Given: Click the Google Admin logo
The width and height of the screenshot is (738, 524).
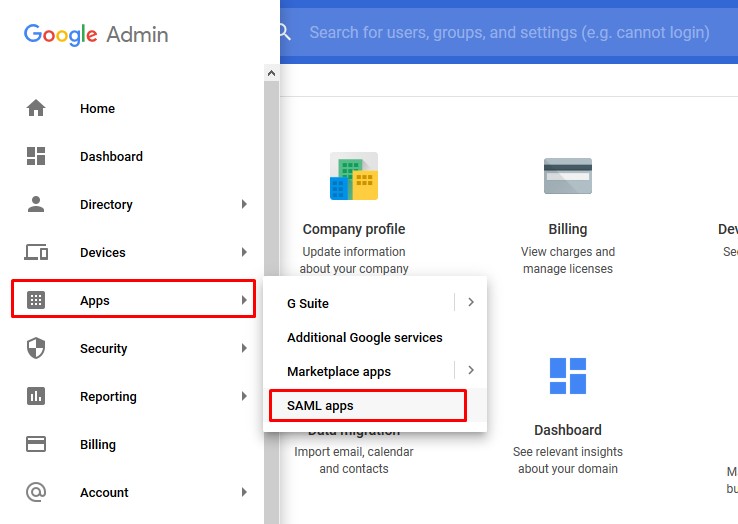Looking at the screenshot, I should coord(96,34).
